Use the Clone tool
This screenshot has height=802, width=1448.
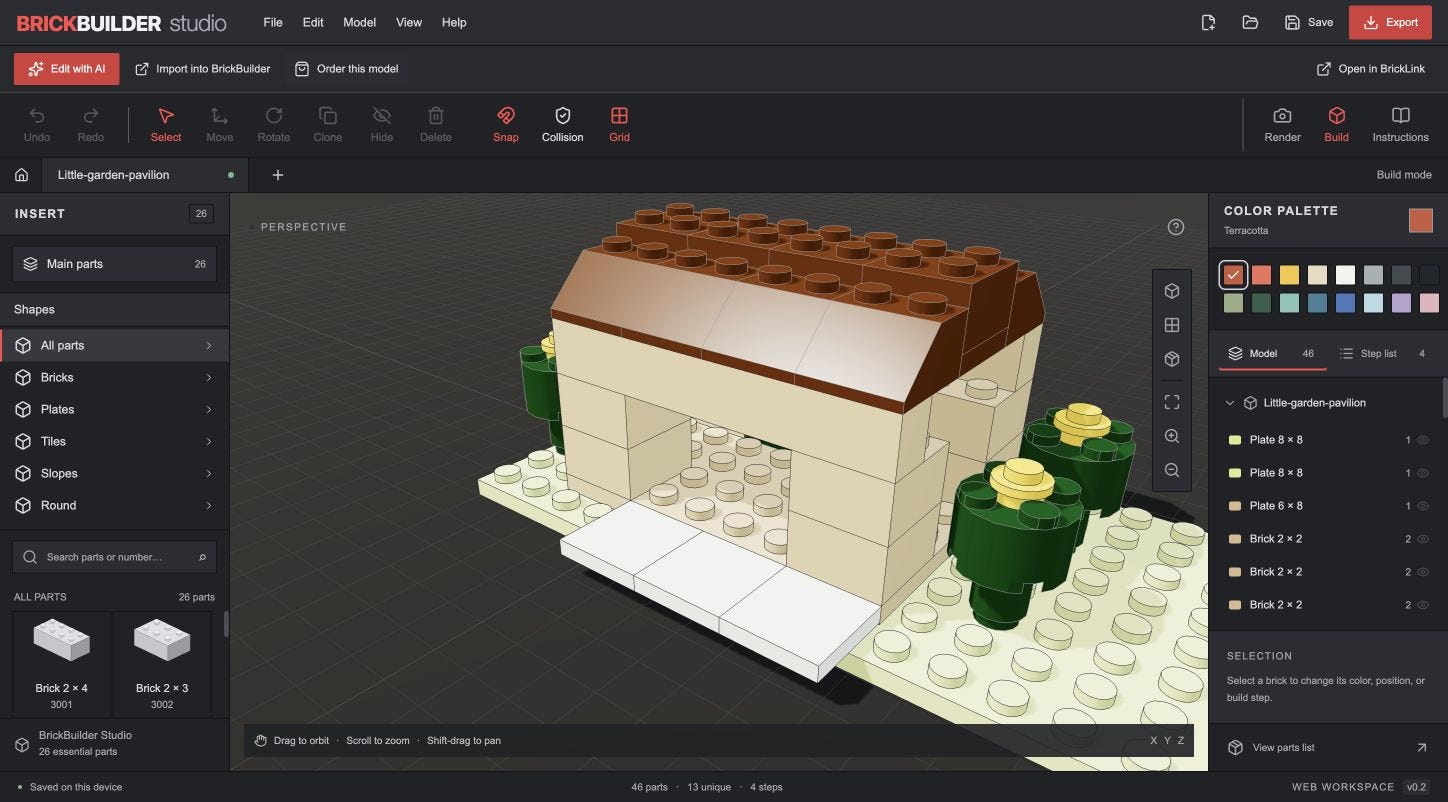[x=328, y=125]
